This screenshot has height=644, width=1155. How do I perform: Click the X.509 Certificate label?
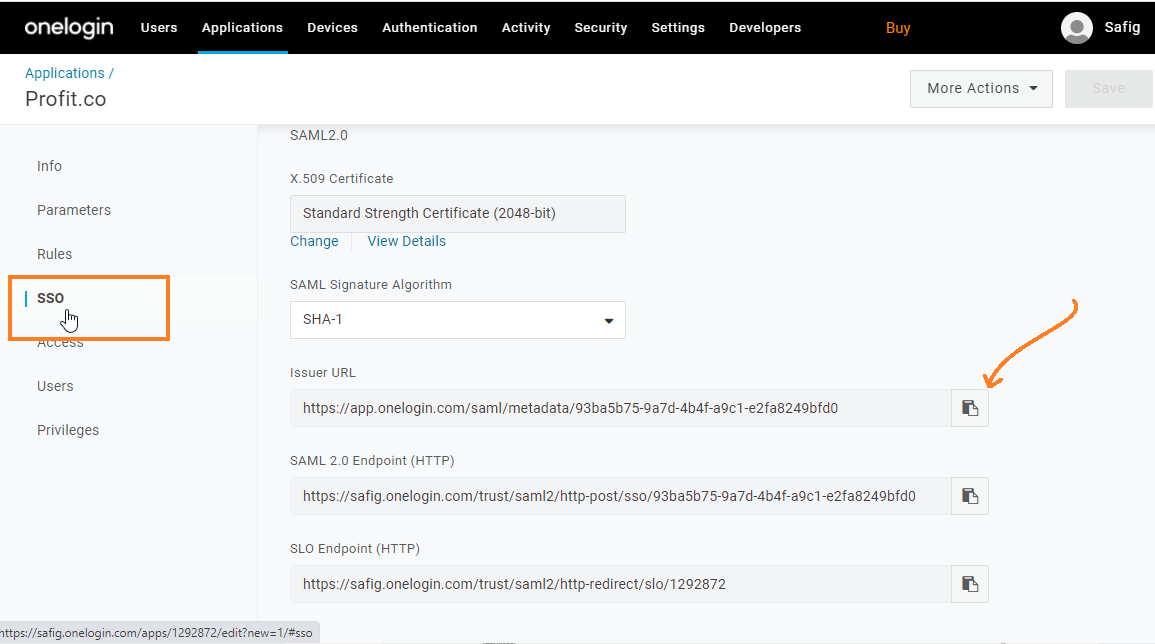(342, 178)
